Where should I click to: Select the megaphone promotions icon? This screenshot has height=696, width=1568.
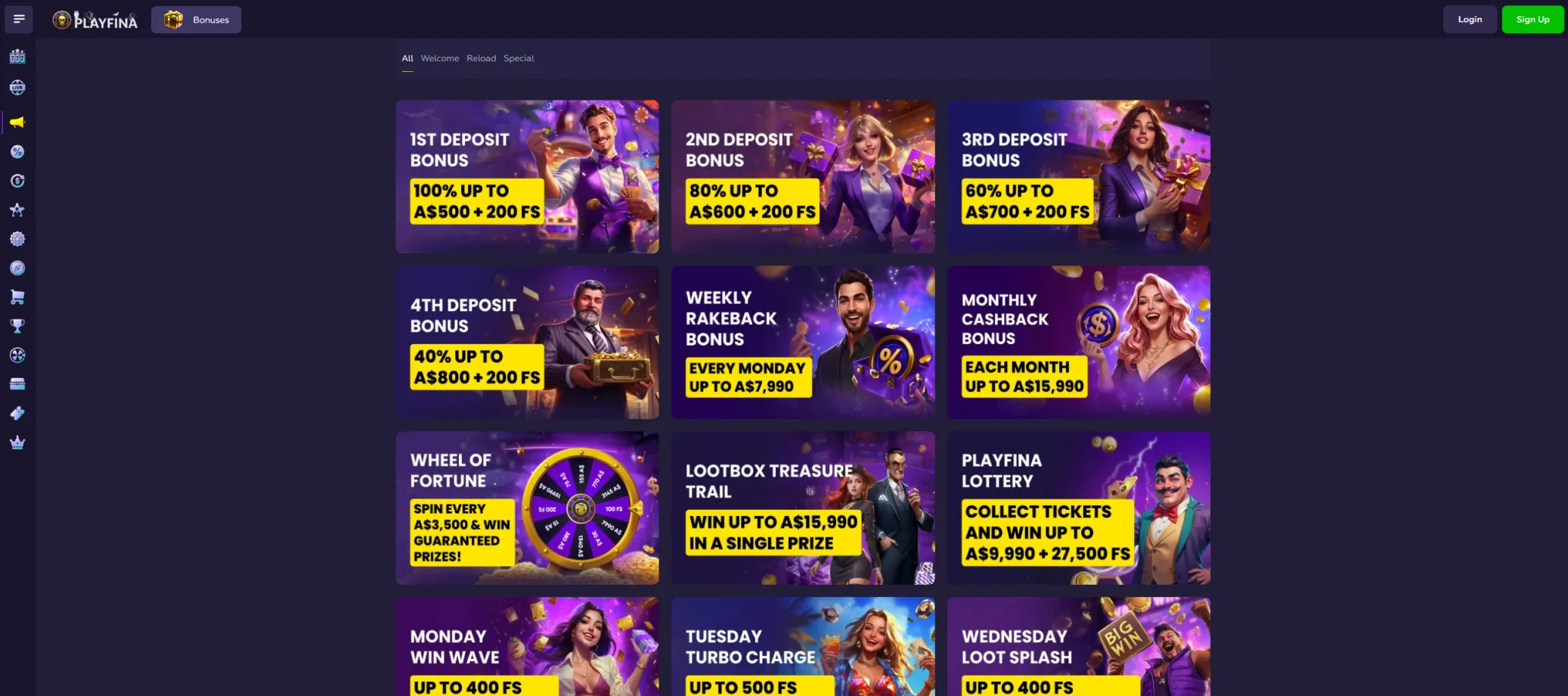pyautogui.click(x=17, y=122)
